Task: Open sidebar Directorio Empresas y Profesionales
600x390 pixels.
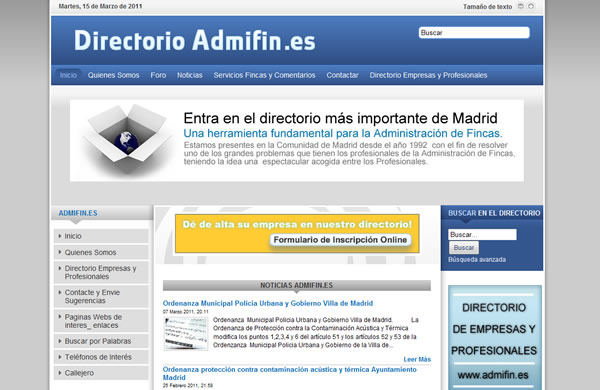Action: [101, 272]
